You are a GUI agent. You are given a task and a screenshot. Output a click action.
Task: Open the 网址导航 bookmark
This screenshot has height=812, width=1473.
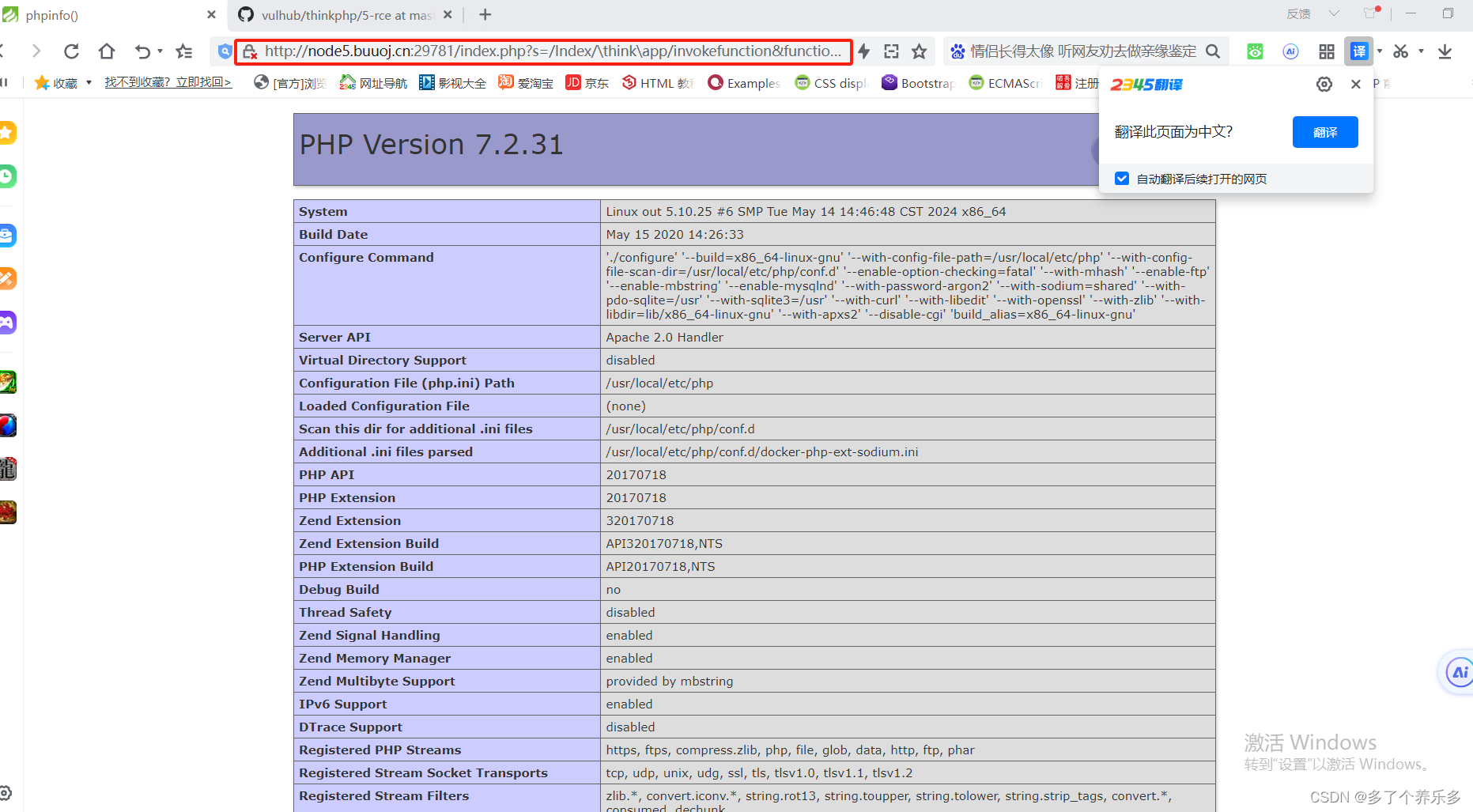pos(373,82)
